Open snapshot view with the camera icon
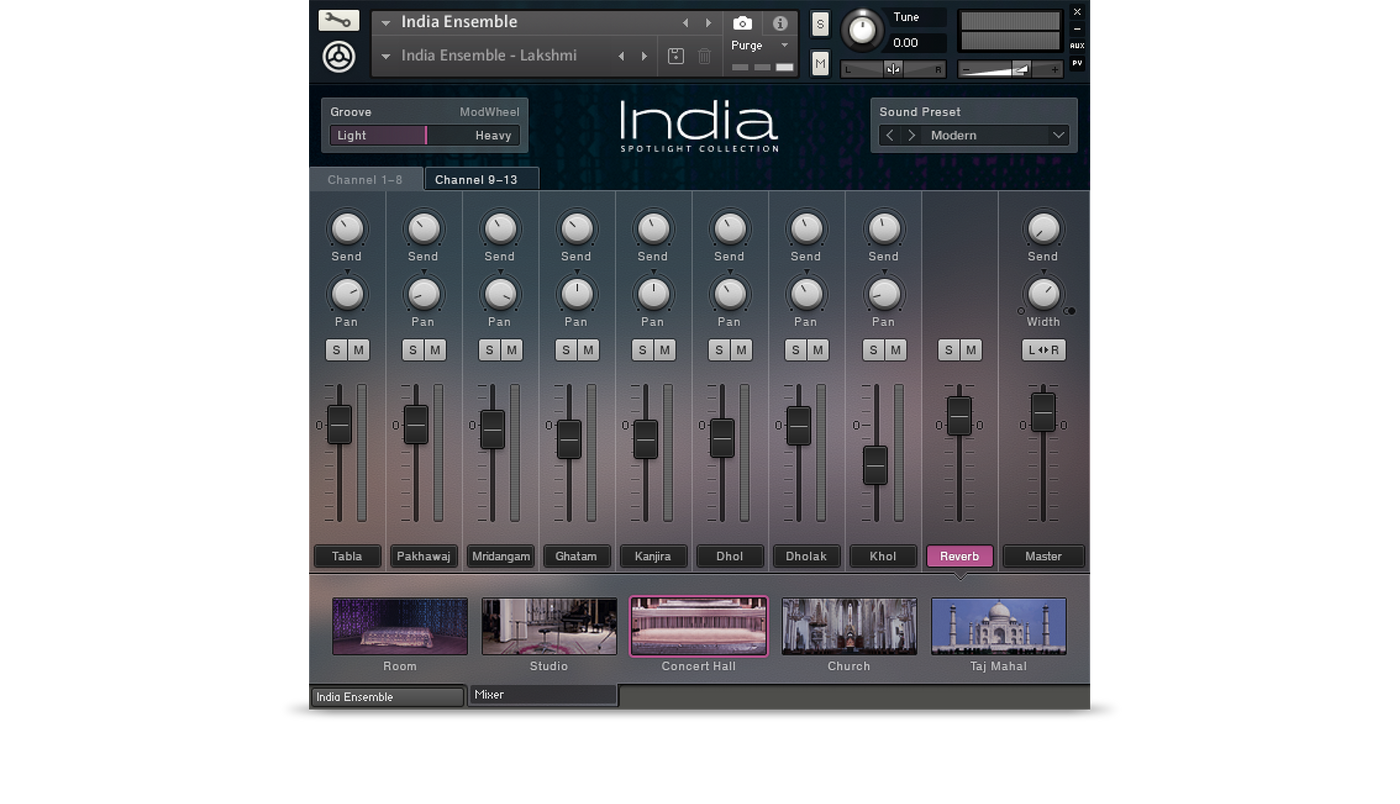 coord(742,23)
